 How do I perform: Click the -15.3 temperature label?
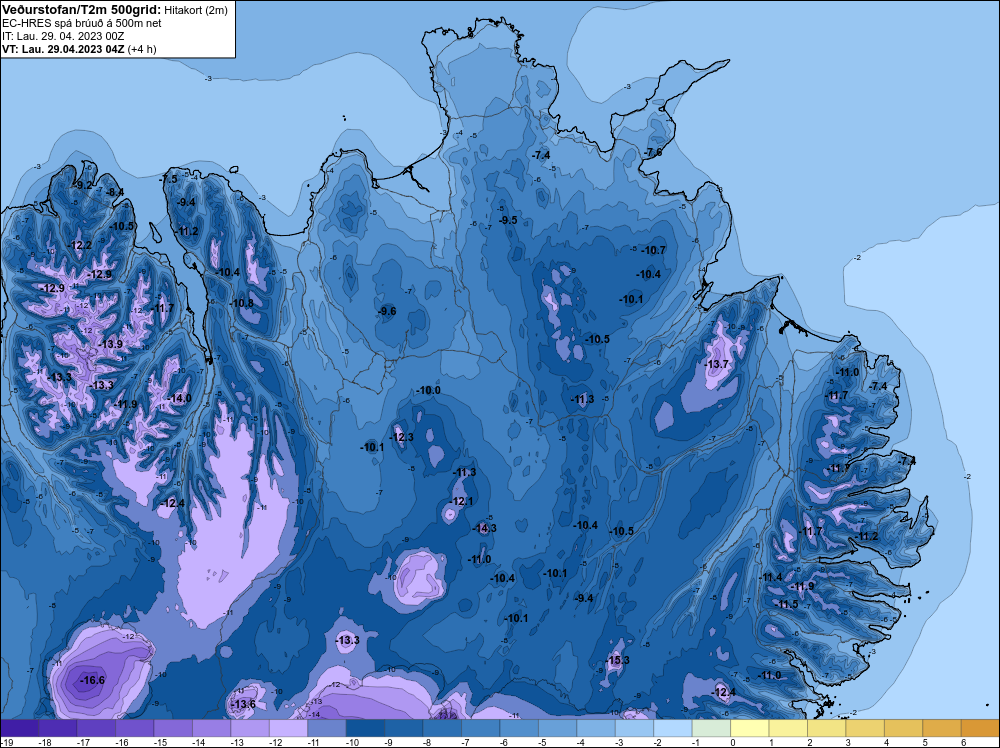coord(617,660)
